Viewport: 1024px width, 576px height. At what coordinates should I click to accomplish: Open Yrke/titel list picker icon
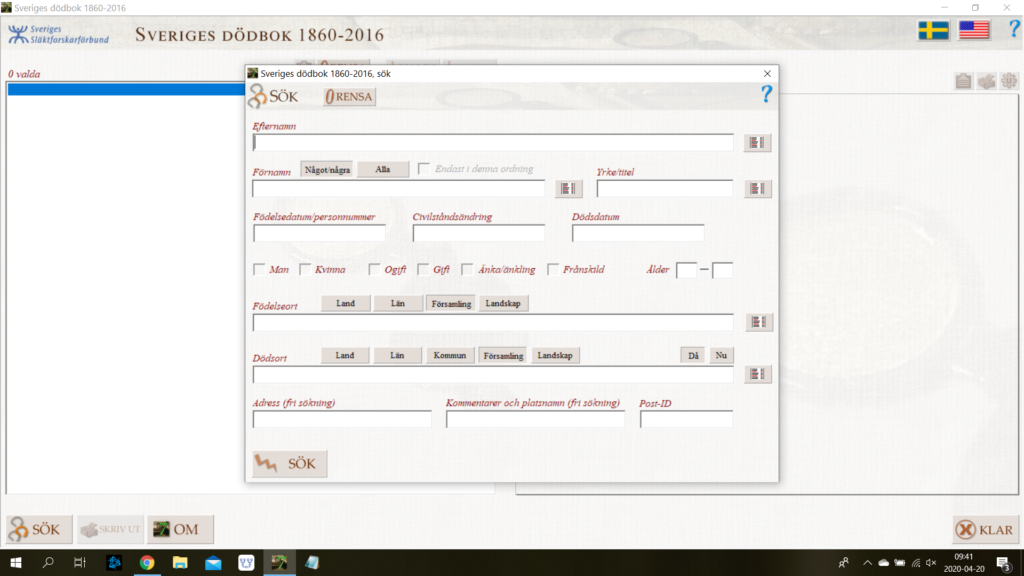coord(758,189)
